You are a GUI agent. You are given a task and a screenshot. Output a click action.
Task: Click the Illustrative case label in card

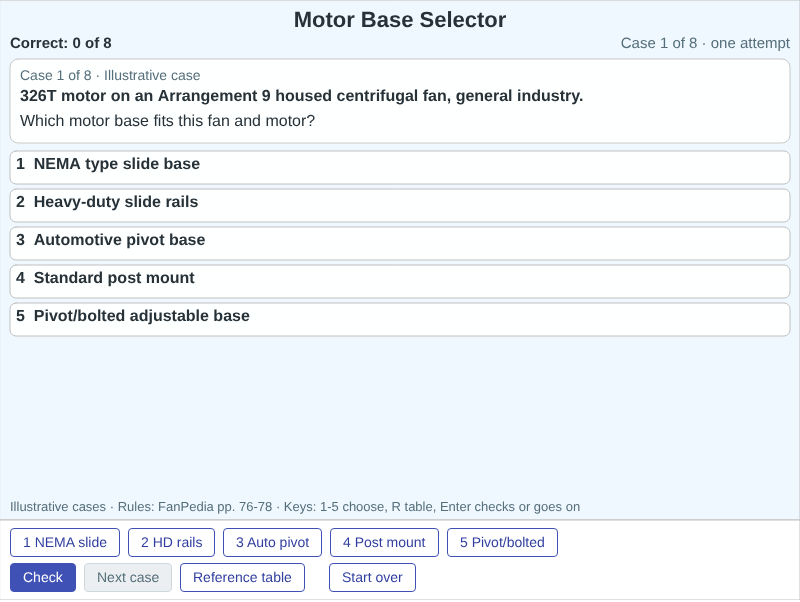(110, 76)
